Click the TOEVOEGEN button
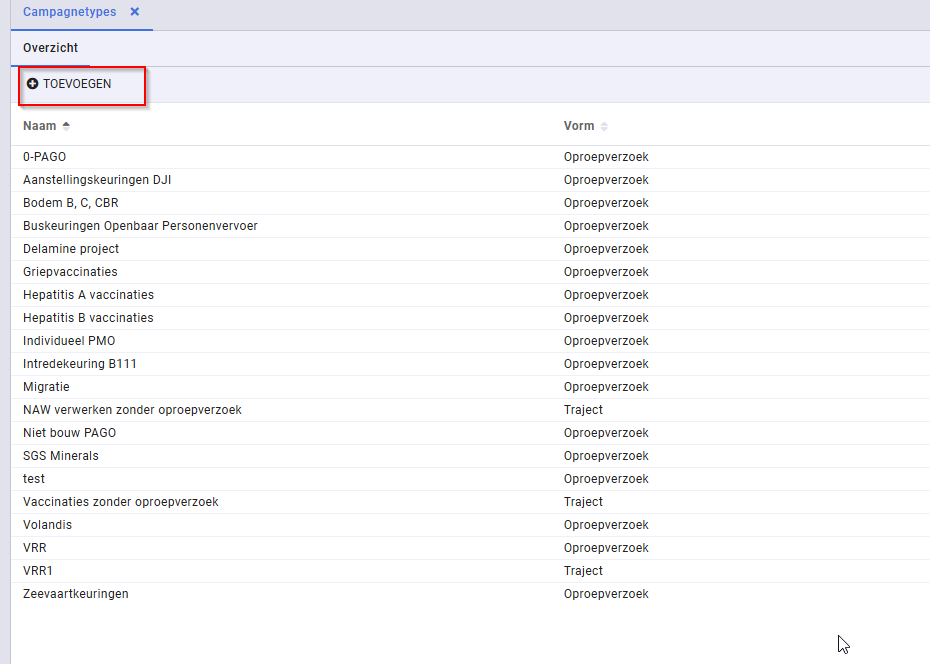Screen dimensions: 930x664 69,84
